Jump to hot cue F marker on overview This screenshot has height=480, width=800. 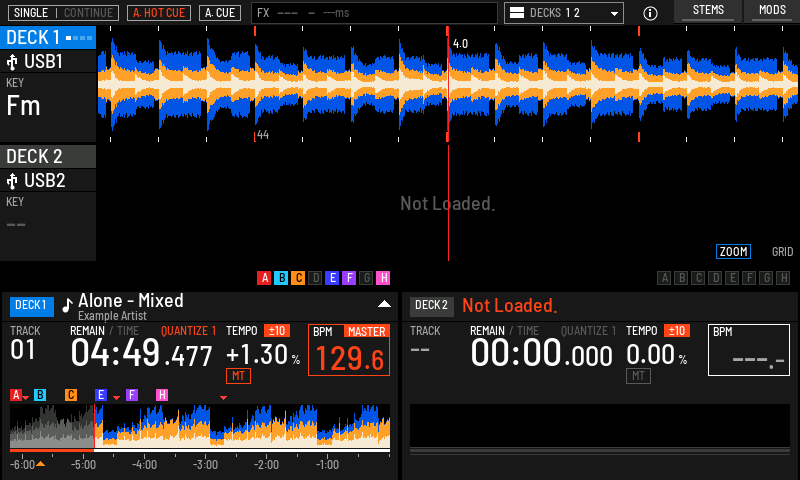(x=132, y=395)
